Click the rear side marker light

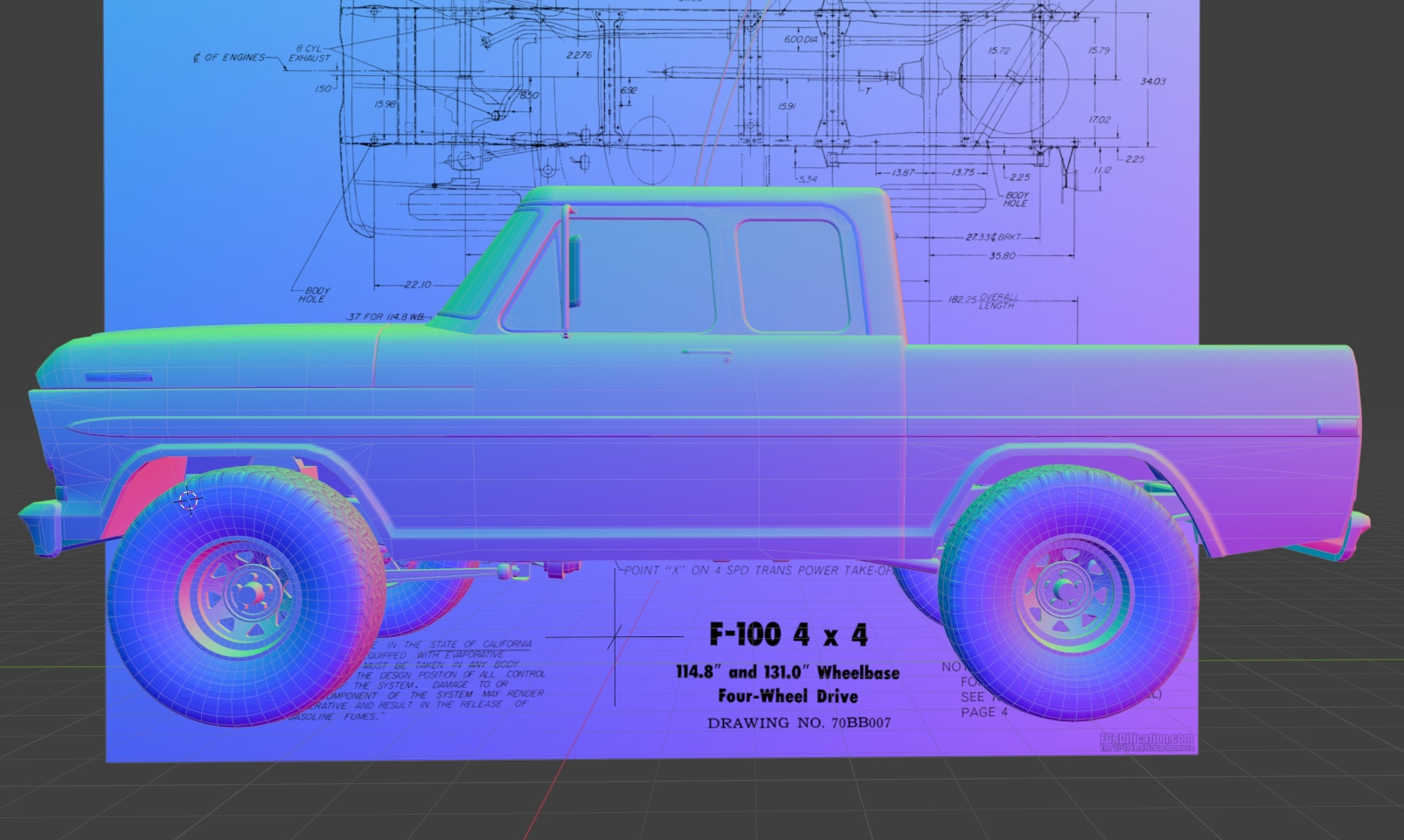(1337, 427)
